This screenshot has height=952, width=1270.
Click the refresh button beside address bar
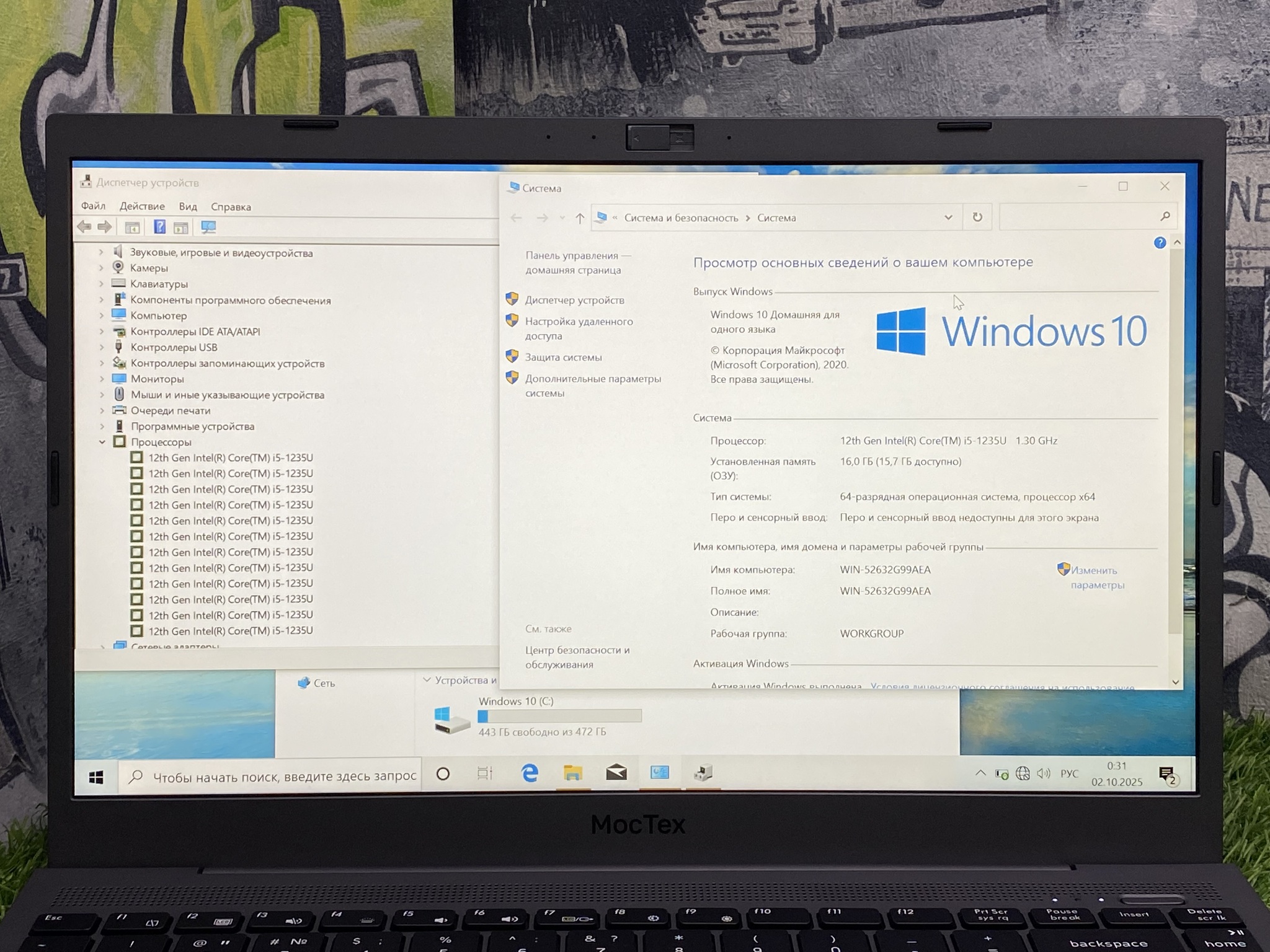pyautogui.click(x=977, y=217)
